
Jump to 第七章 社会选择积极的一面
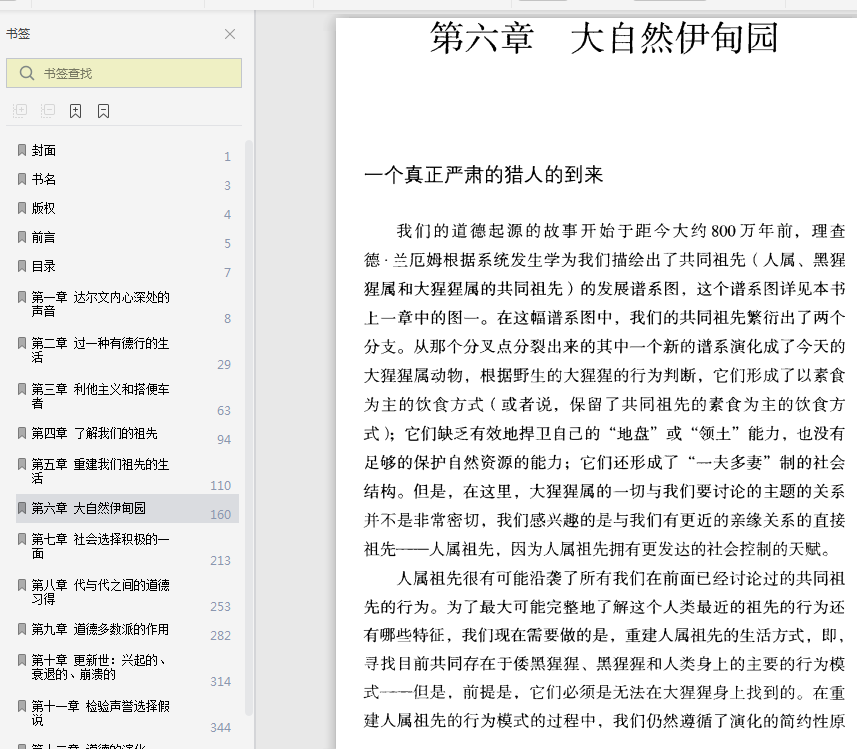[100, 546]
